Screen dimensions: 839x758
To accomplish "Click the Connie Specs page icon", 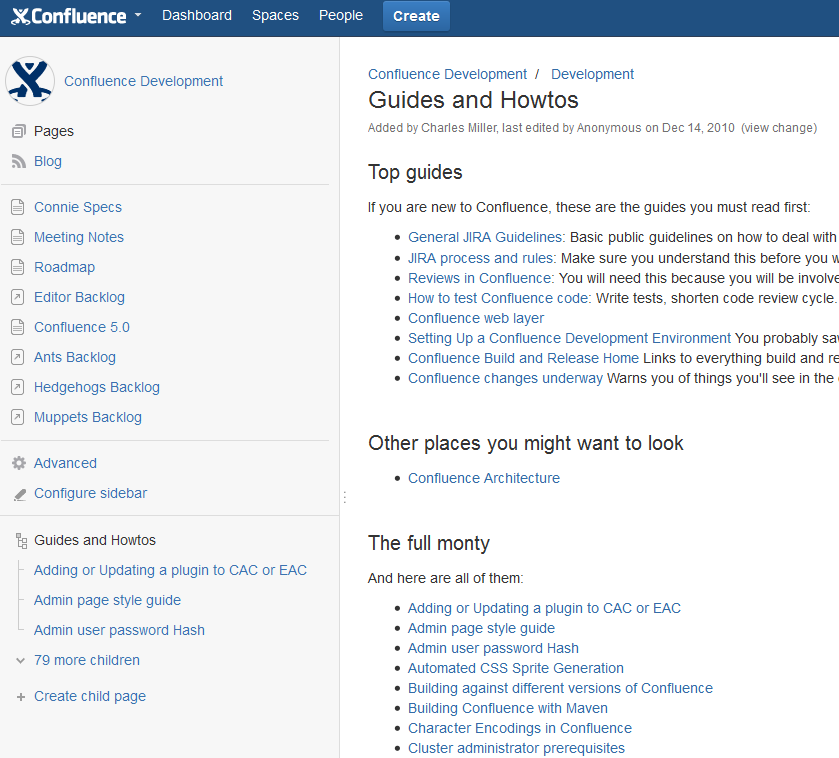I will pos(17,207).
